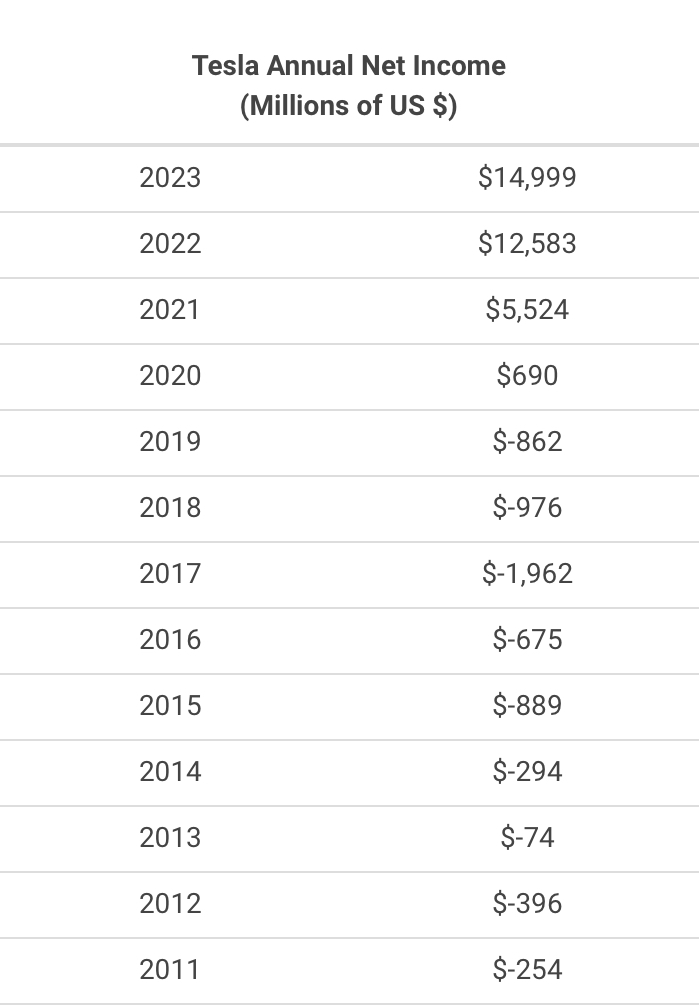Click the $-675 value for 2016
Screen dimensions: 699x1007
coord(527,640)
